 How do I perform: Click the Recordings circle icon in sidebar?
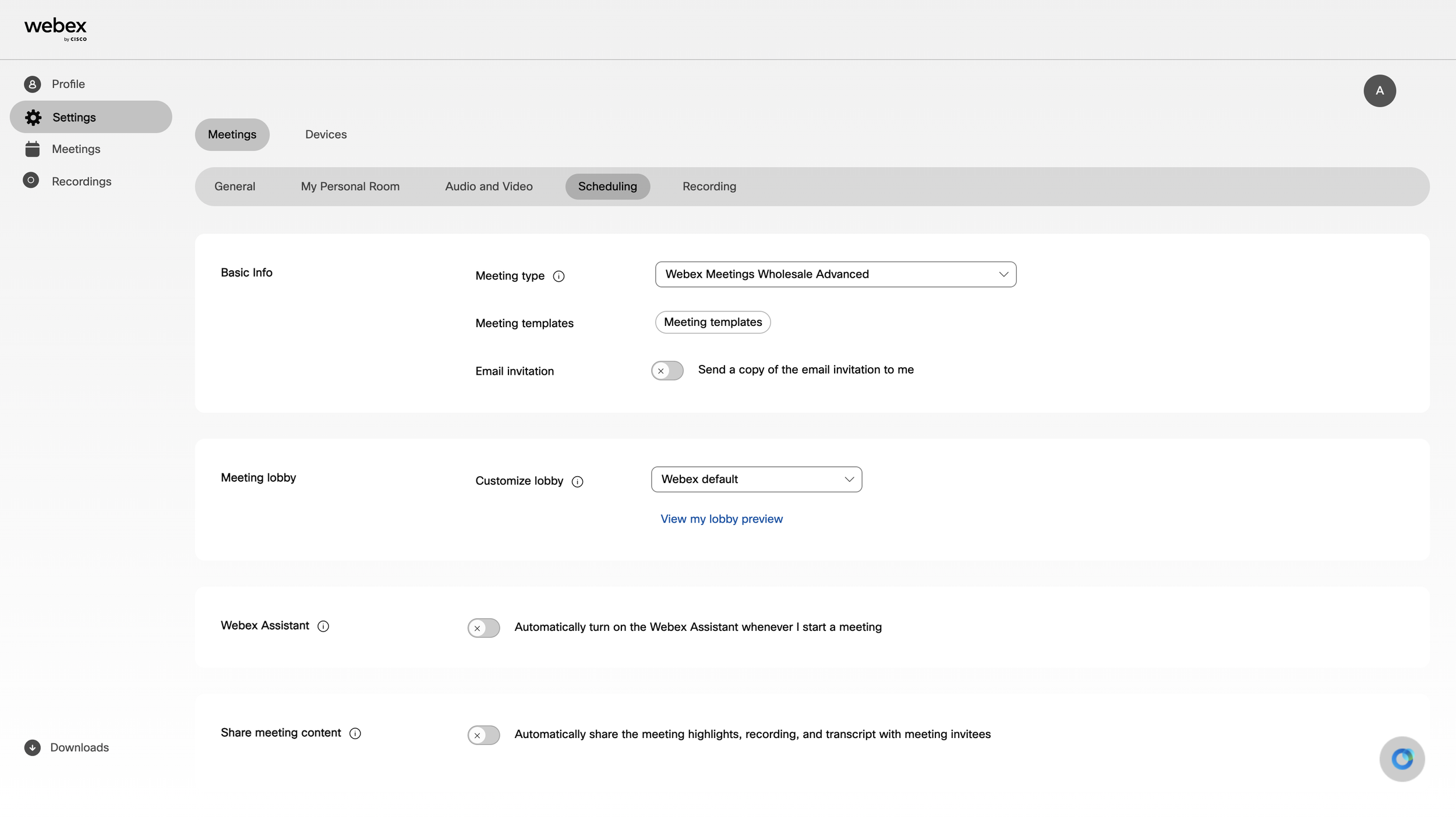point(31,180)
